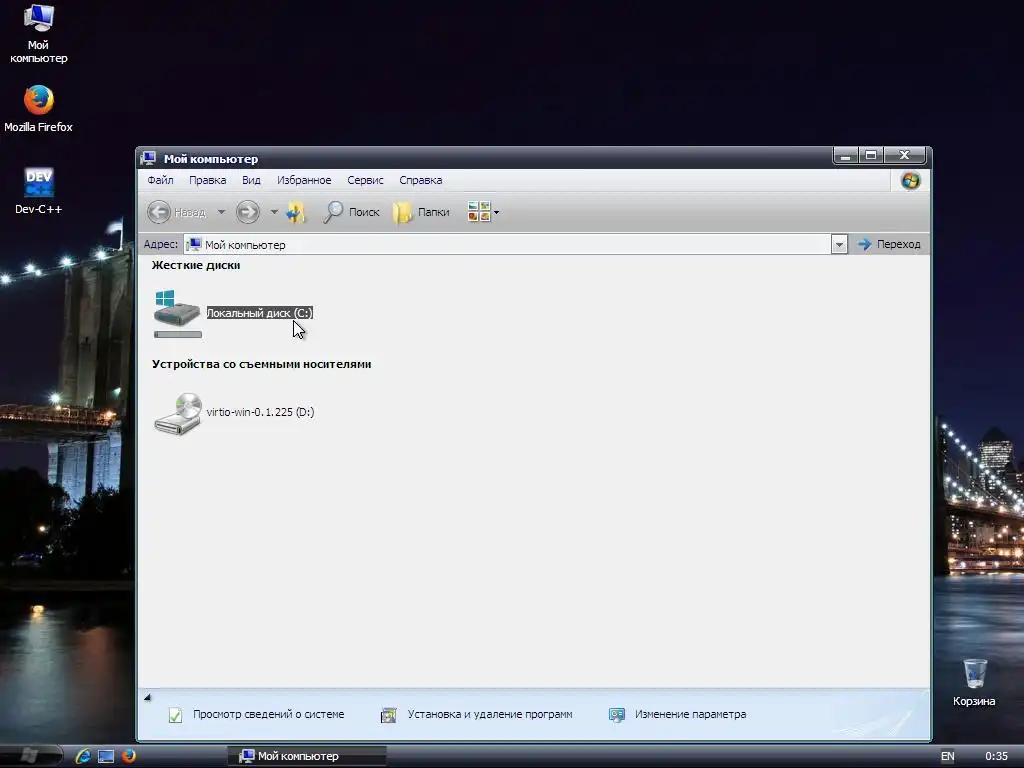The image size is (1024, 768).
Task: Open Установка и удаление программ link
Action: tap(490, 714)
